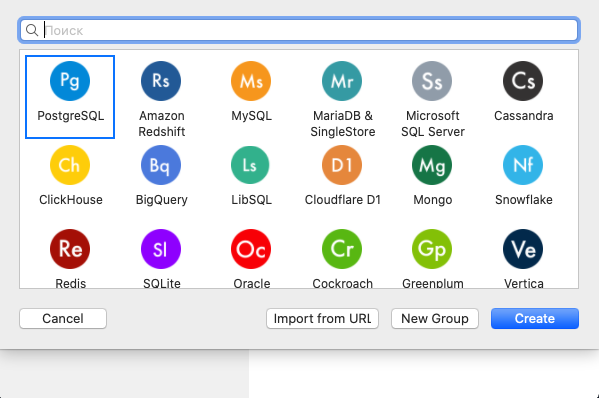This screenshot has width=599, height=398.
Task: Pick the MySQL Ms icon
Action: pyautogui.click(x=251, y=81)
